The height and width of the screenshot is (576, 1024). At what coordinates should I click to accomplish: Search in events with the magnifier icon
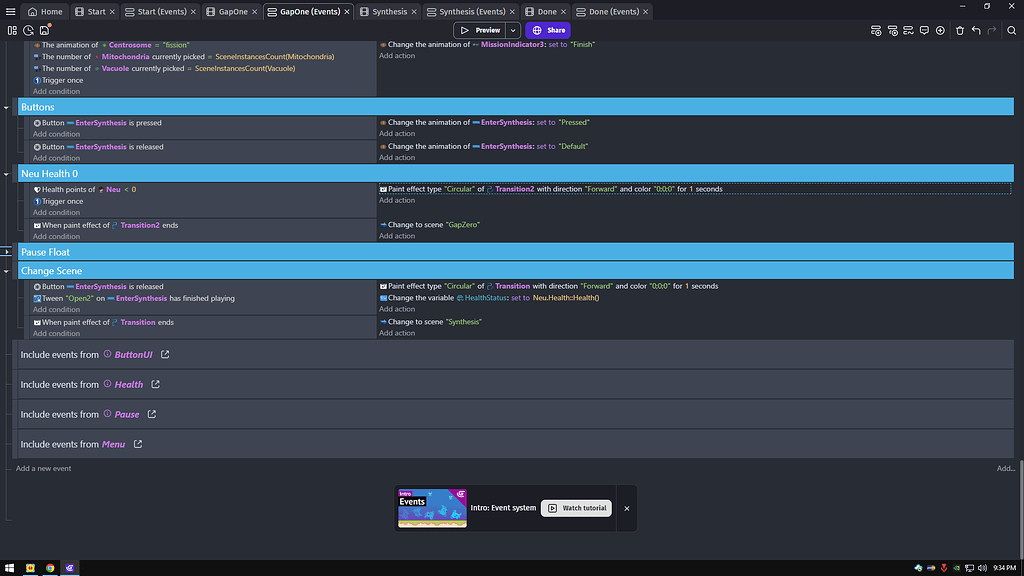1011,30
